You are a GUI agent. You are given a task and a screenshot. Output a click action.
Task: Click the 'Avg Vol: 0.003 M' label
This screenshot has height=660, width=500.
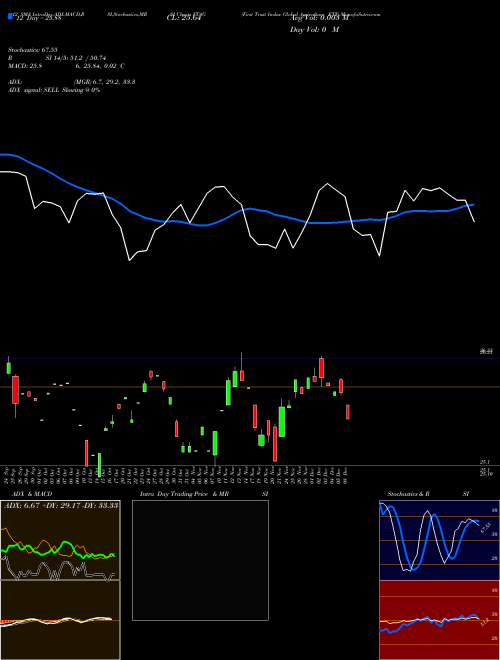(319, 18)
